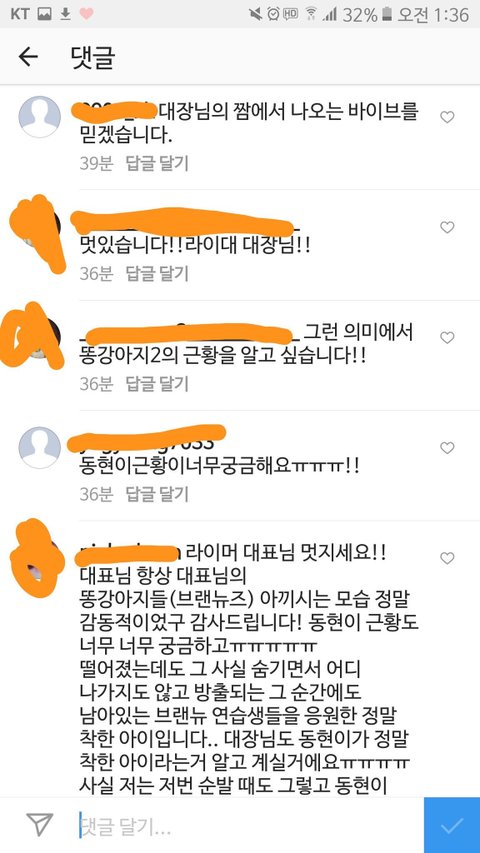Like the 멋있습니다 라이대 대장님 comment
The width and height of the screenshot is (480, 853).
pyautogui.click(x=447, y=227)
